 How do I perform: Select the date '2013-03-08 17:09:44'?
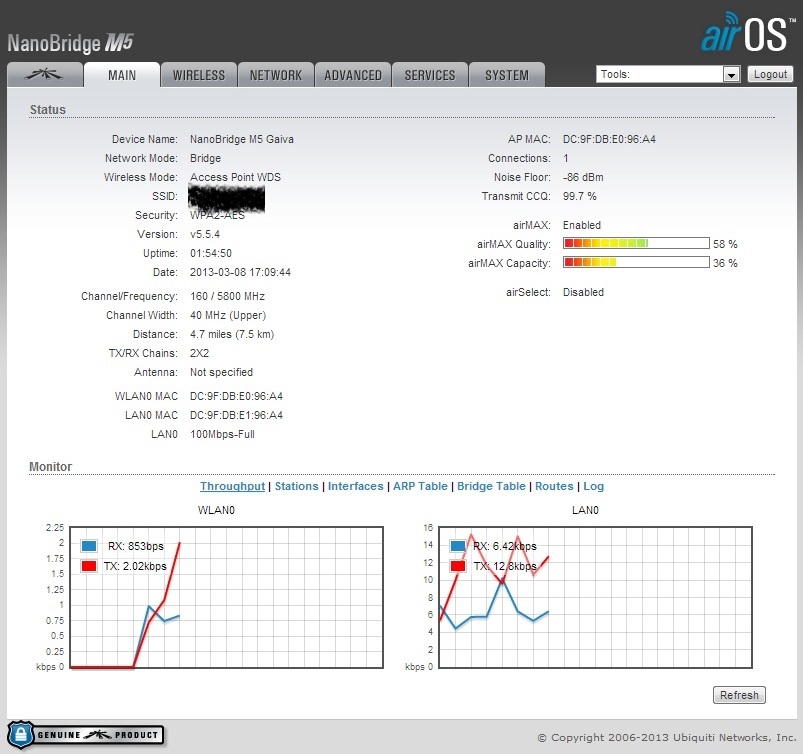tap(240, 273)
